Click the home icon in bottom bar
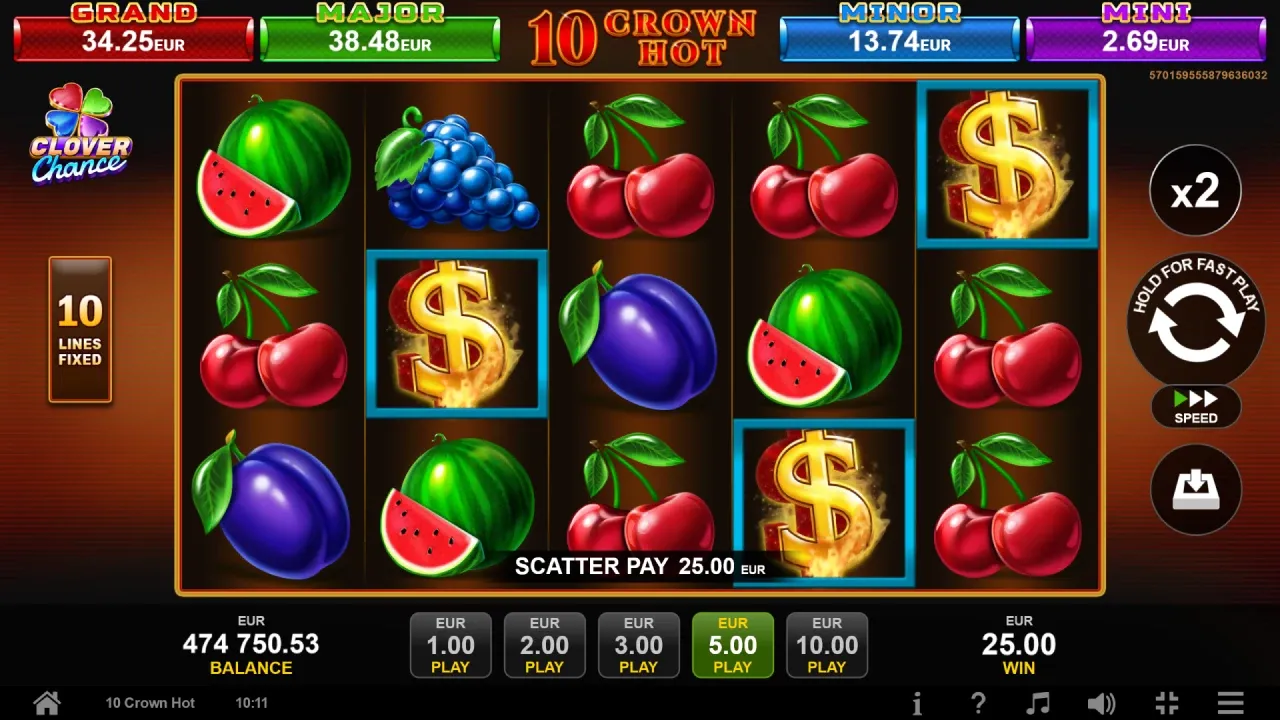Screen dimensions: 1280x720 (47, 702)
